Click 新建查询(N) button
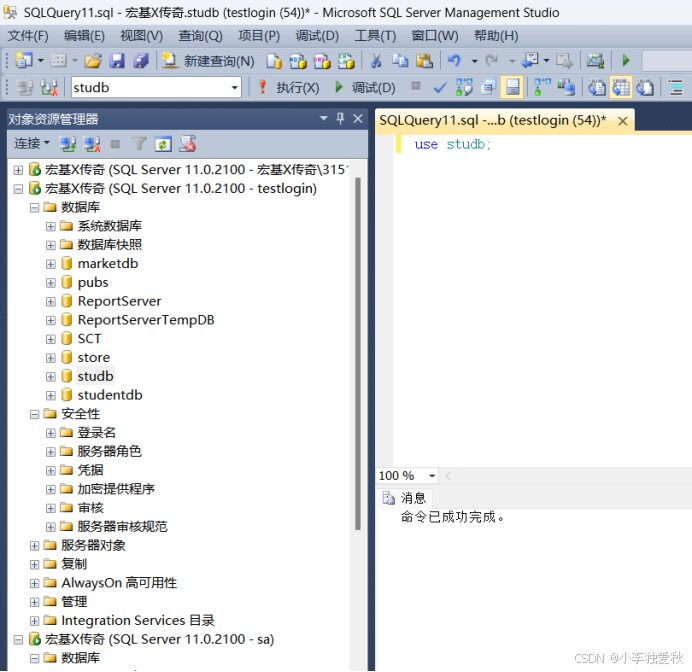This screenshot has width=692, height=672. tap(208, 61)
